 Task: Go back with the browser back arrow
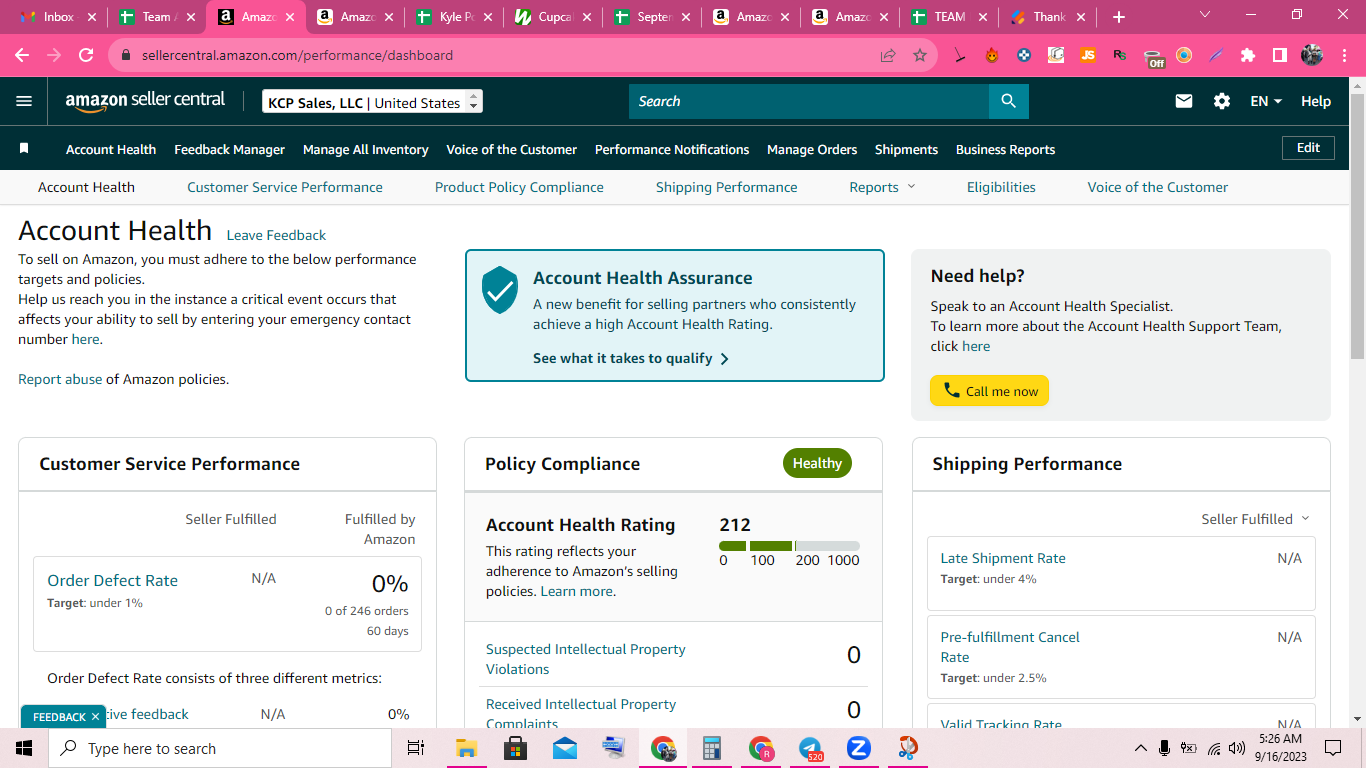tap(22, 55)
